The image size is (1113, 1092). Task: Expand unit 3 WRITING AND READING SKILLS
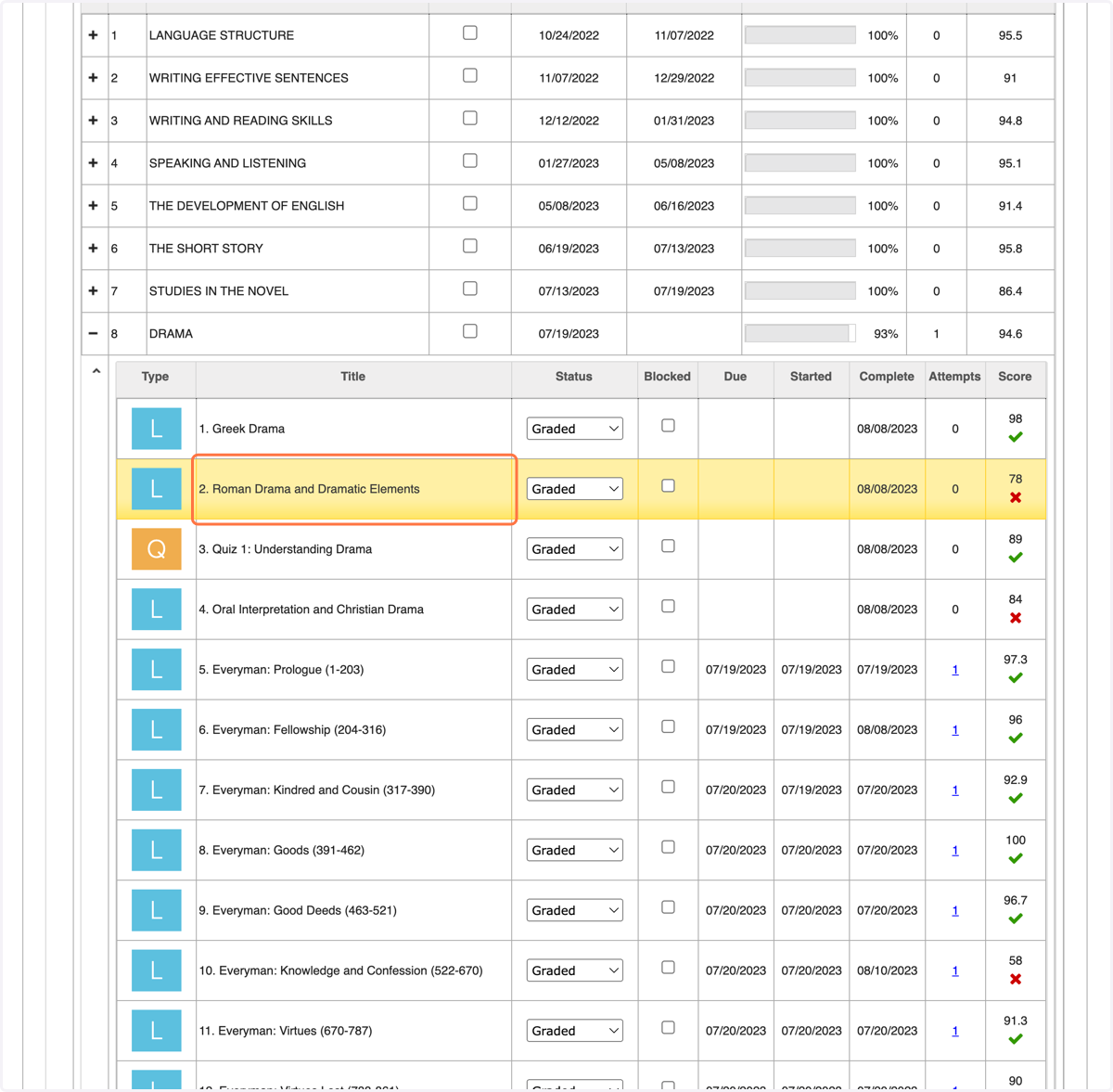(x=93, y=121)
